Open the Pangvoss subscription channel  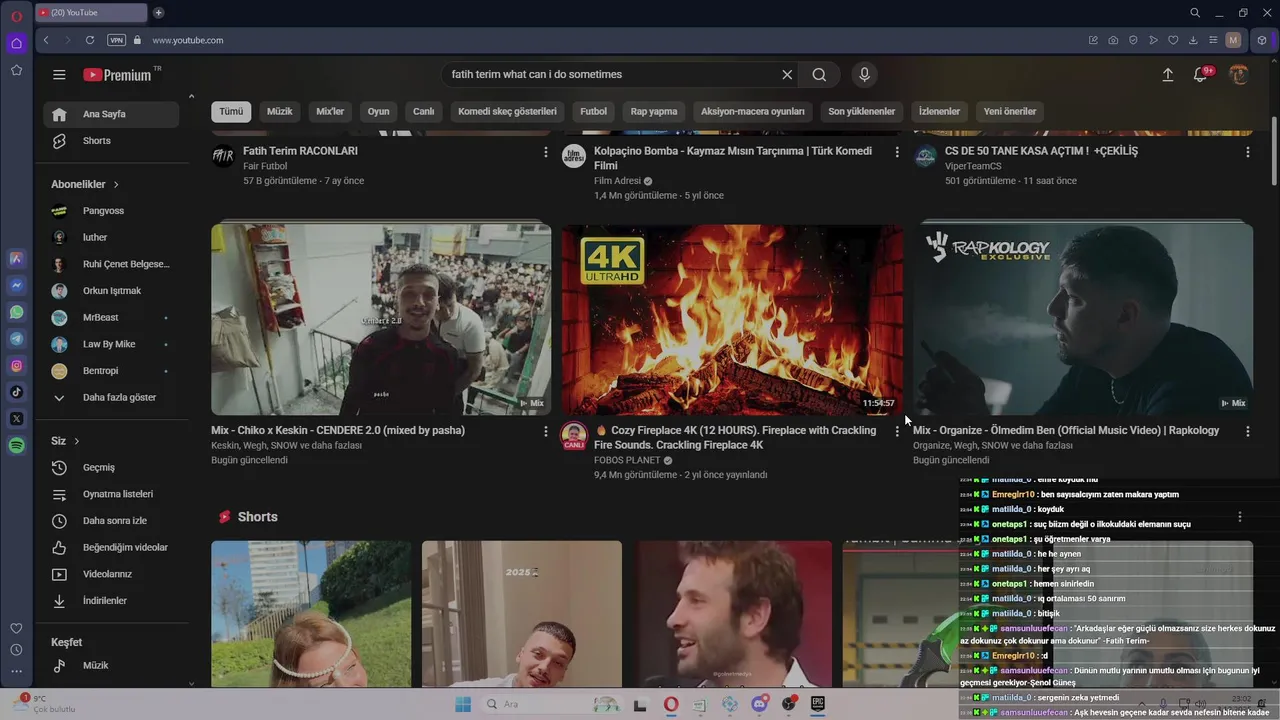[111, 211]
